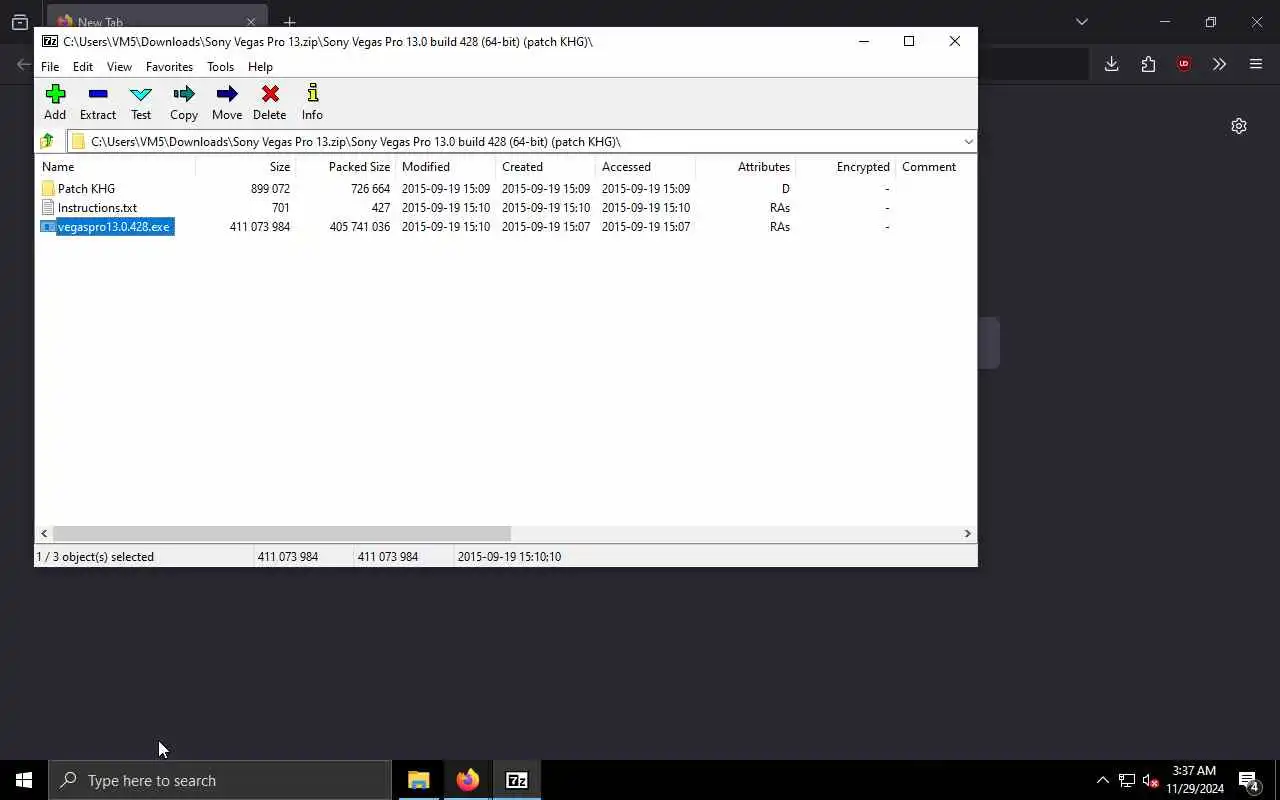
Task: Select the Patch KHG folder
Action: tap(86, 188)
